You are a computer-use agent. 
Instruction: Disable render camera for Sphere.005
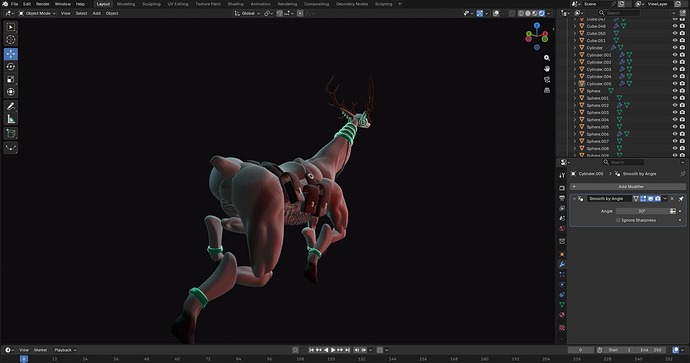point(682,127)
